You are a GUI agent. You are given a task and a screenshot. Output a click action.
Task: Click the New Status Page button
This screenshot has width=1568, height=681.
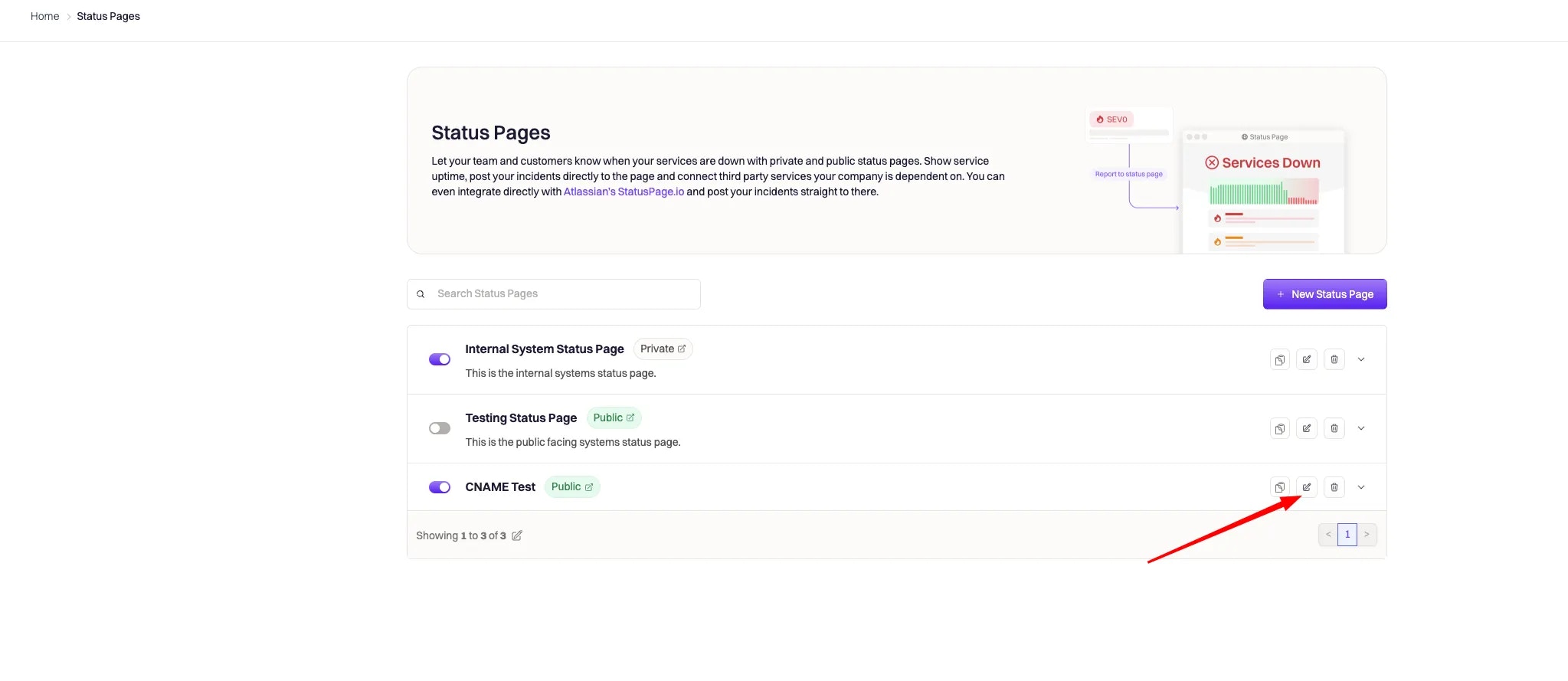(x=1325, y=294)
